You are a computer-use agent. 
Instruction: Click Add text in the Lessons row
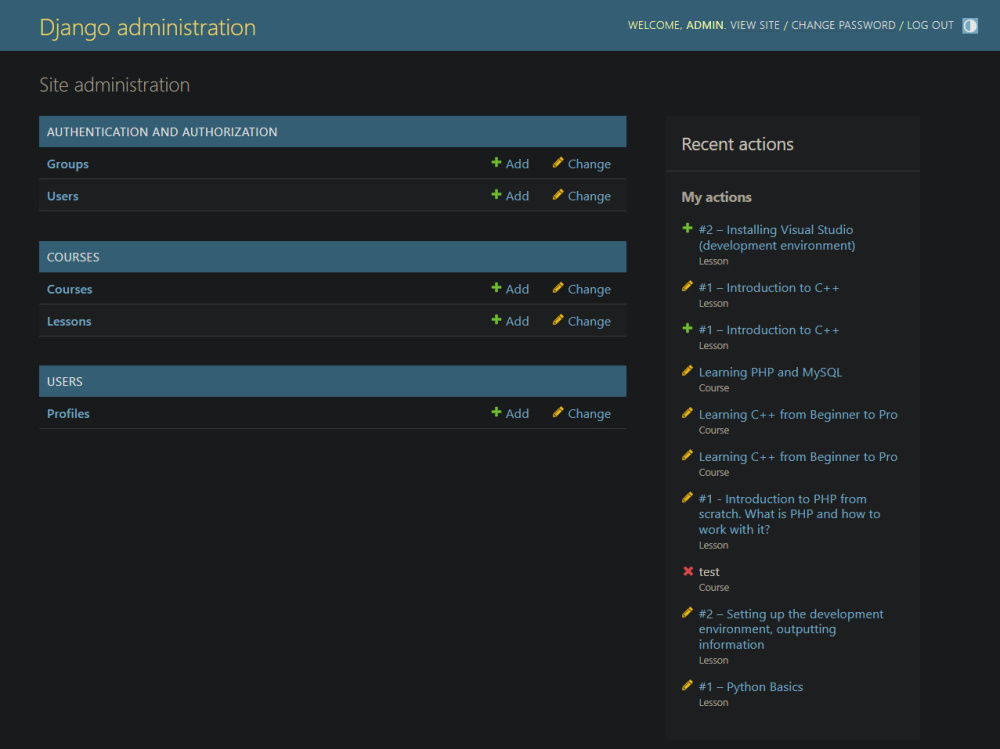[x=517, y=321]
